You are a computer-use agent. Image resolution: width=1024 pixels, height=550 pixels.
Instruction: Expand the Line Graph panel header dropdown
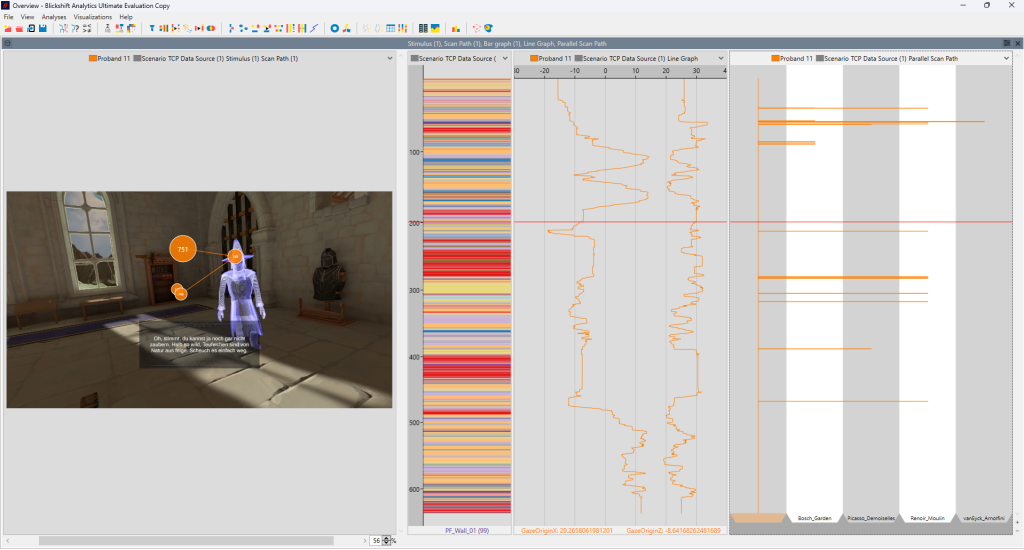click(719, 59)
